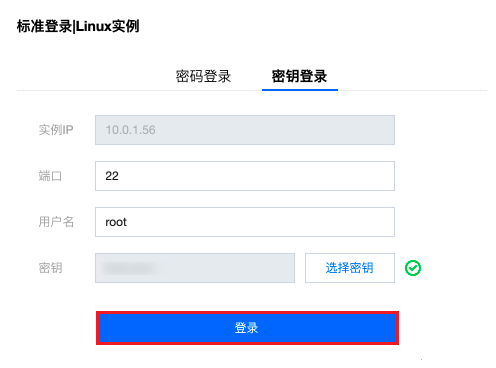
Task: Click the greyed-out 密钥 field
Action: [x=195, y=268]
